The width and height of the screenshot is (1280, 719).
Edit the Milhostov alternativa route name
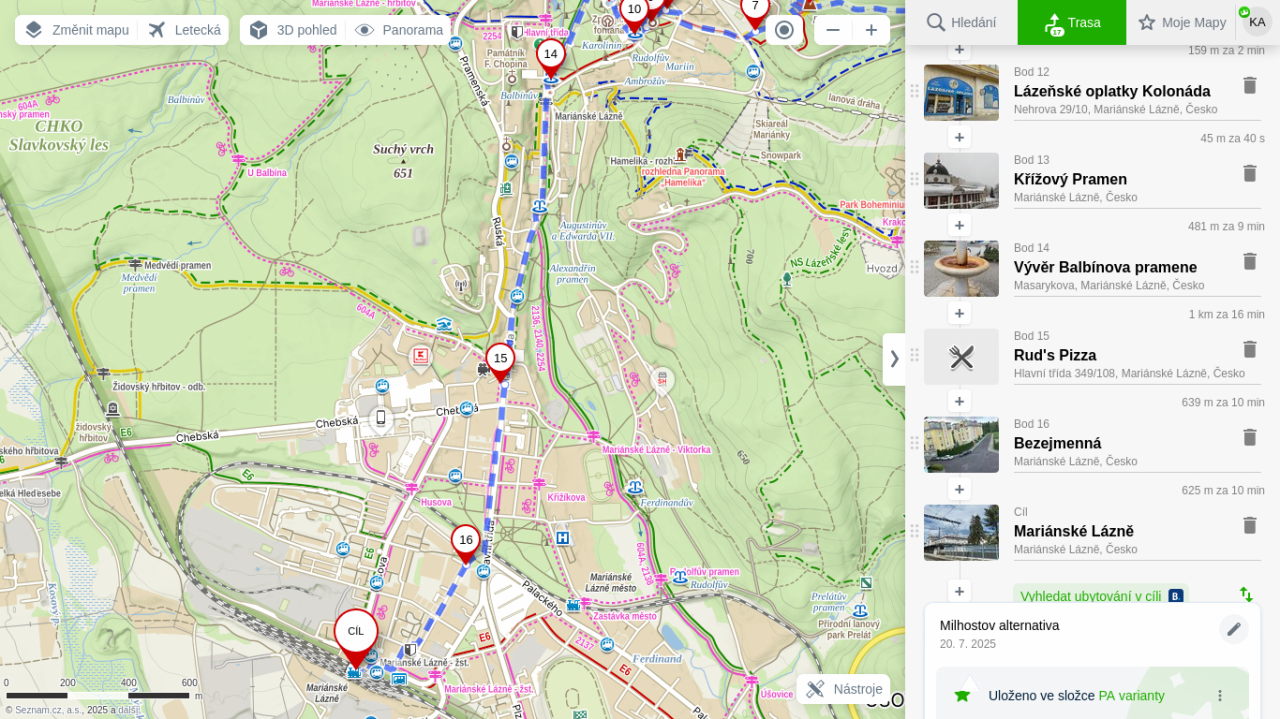tap(1233, 629)
